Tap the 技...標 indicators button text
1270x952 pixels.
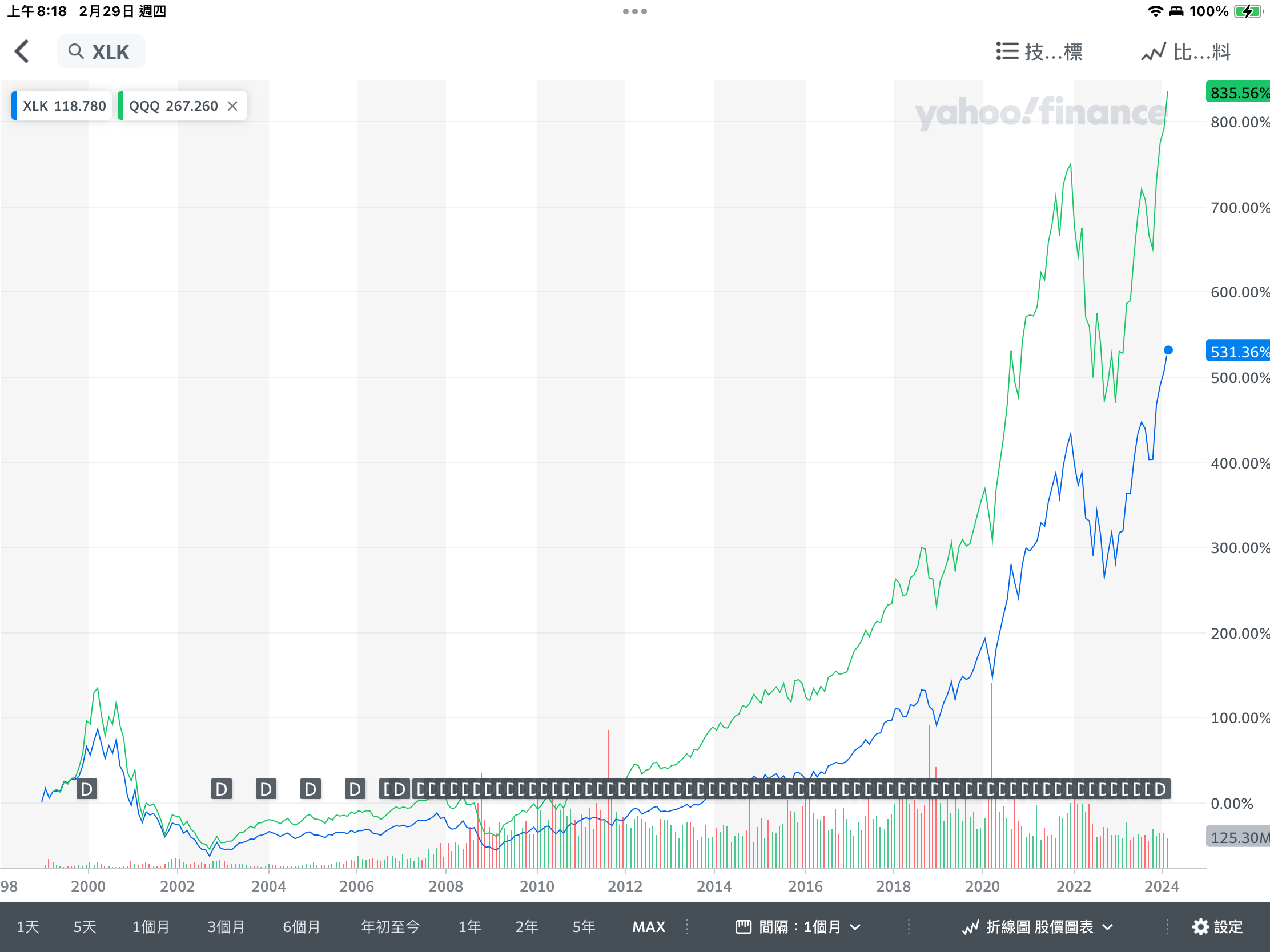(x=1054, y=51)
